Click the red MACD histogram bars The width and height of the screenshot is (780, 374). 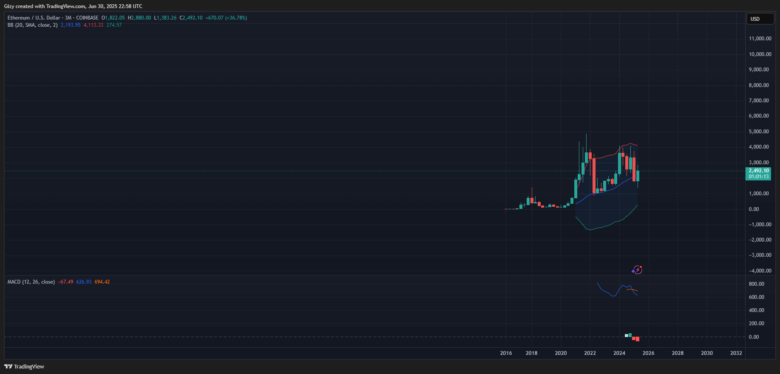[636, 339]
